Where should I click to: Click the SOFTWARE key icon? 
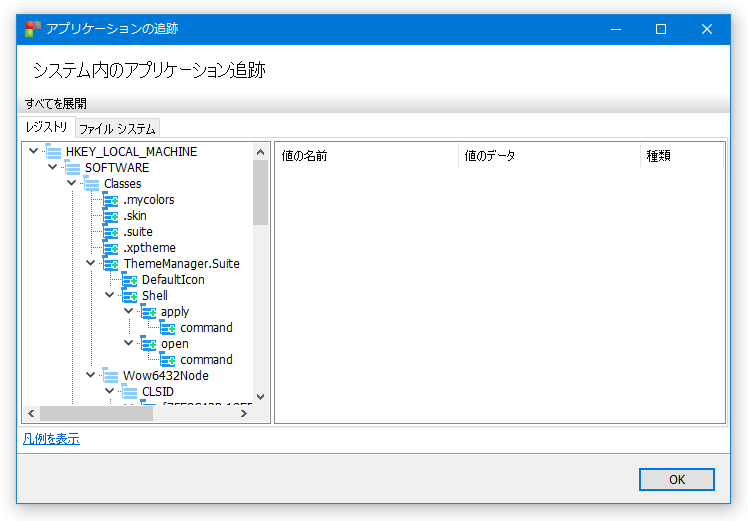click(73, 167)
